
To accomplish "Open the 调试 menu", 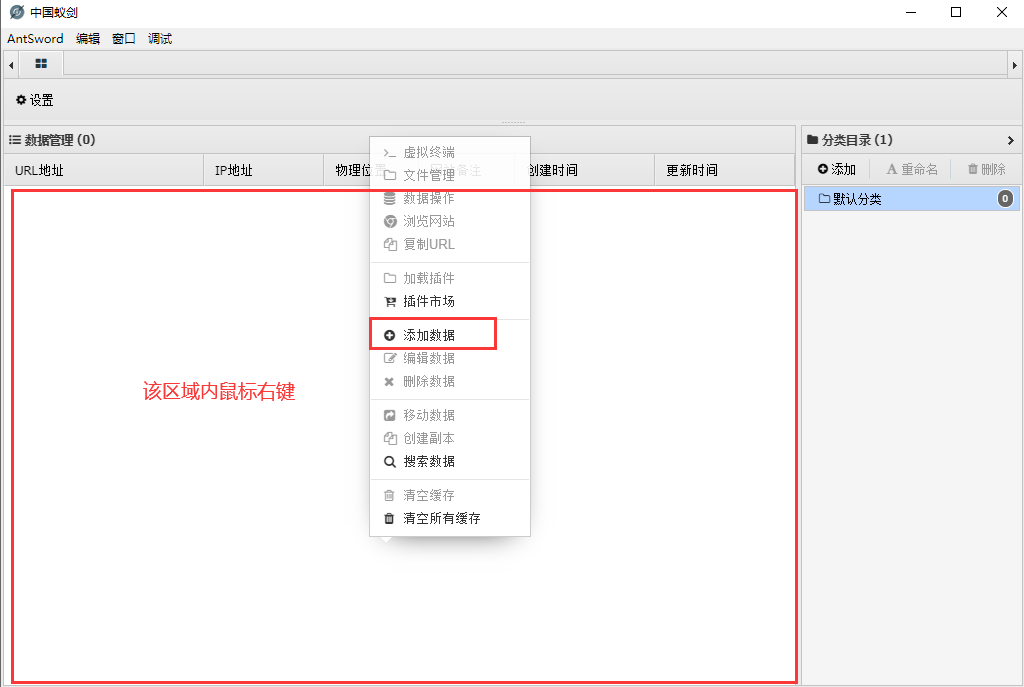I will [160, 39].
